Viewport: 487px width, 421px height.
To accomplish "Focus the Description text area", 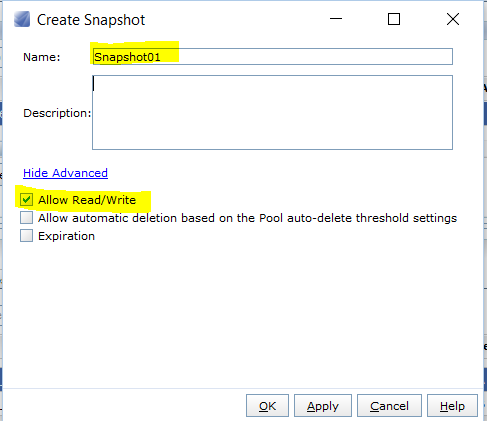I will click(272, 112).
